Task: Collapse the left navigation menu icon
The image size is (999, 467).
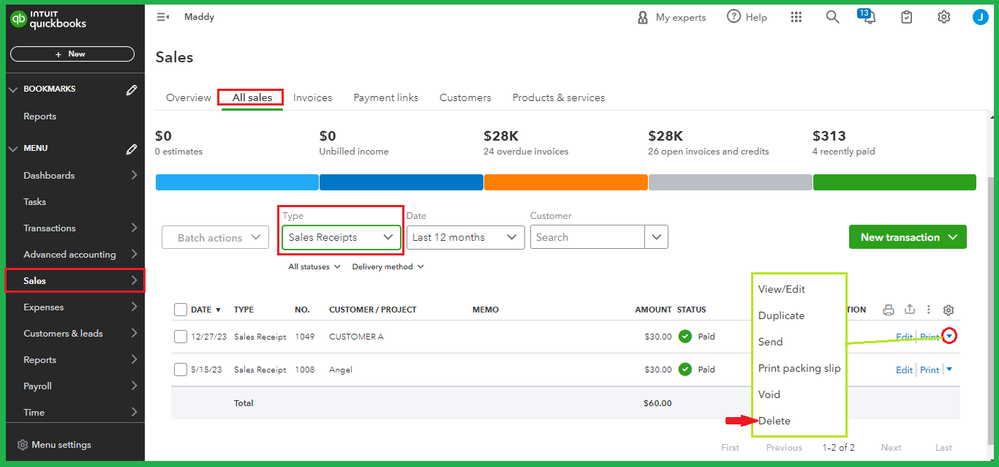Action: pyautogui.click(x=162, y=17)
